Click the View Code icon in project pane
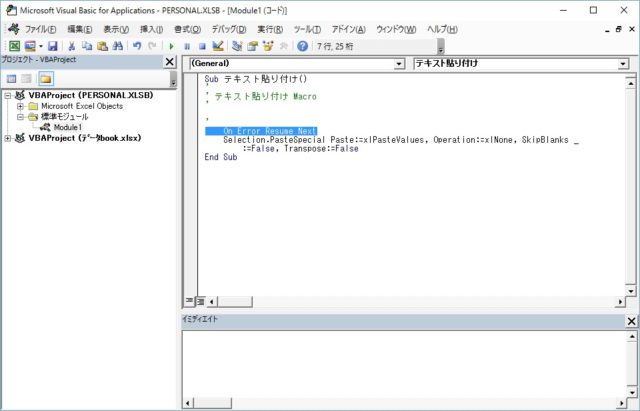 11,78
